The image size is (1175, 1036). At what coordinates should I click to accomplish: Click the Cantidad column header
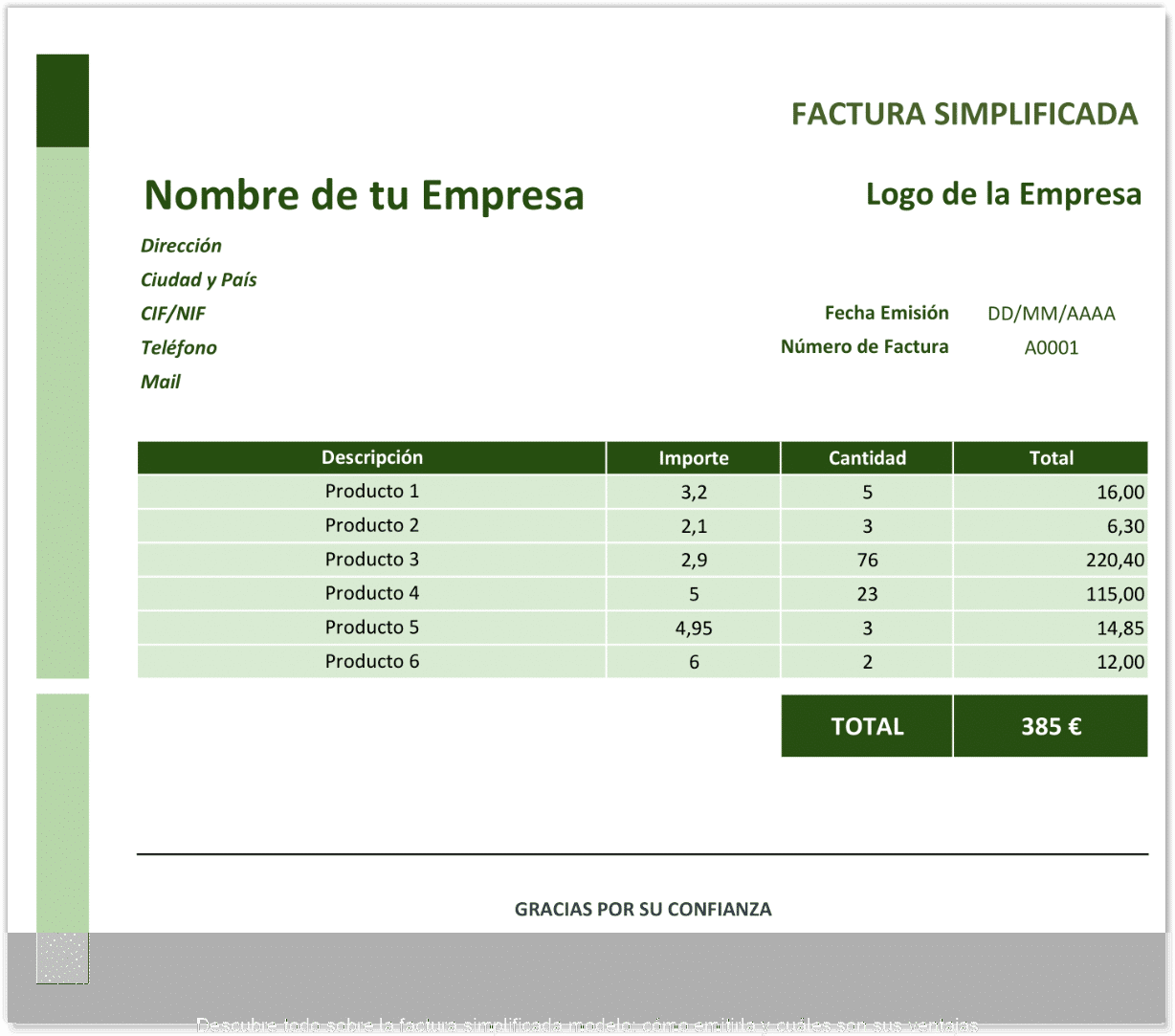coord(867,457)
